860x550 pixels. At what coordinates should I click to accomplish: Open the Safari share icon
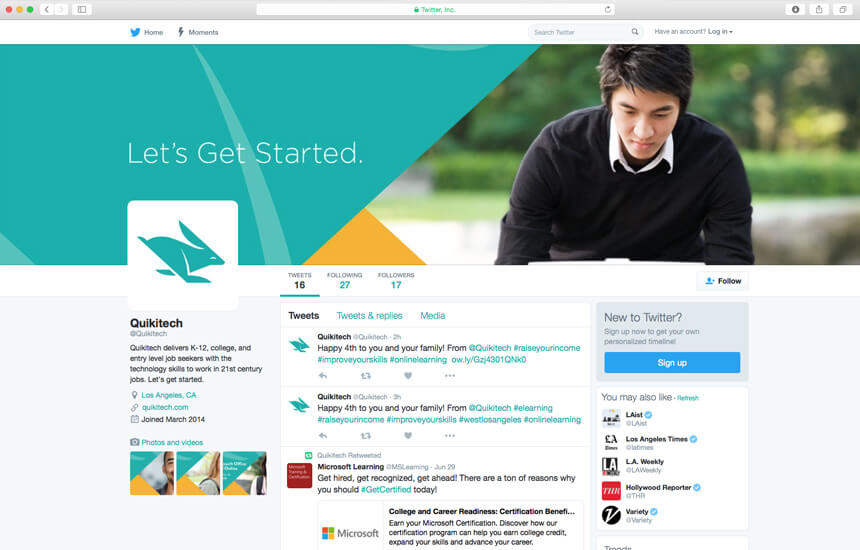[819, 9]
